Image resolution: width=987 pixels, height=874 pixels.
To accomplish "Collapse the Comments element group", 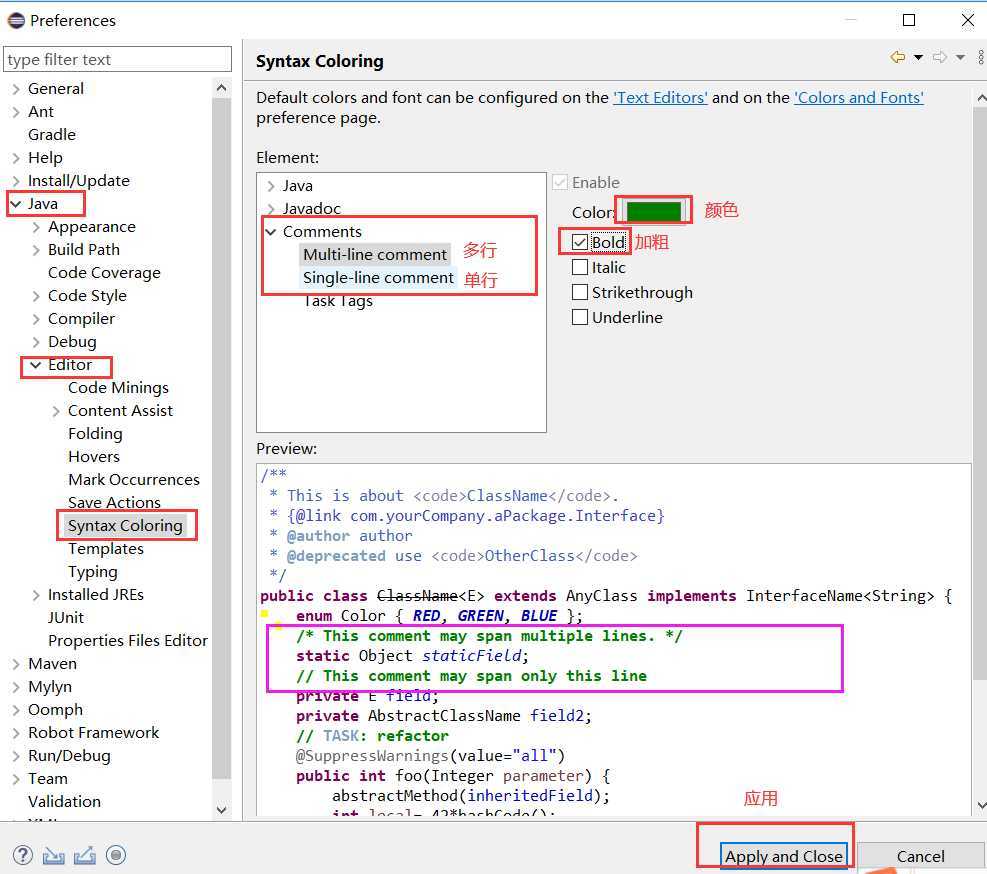I will pos(271,232).
